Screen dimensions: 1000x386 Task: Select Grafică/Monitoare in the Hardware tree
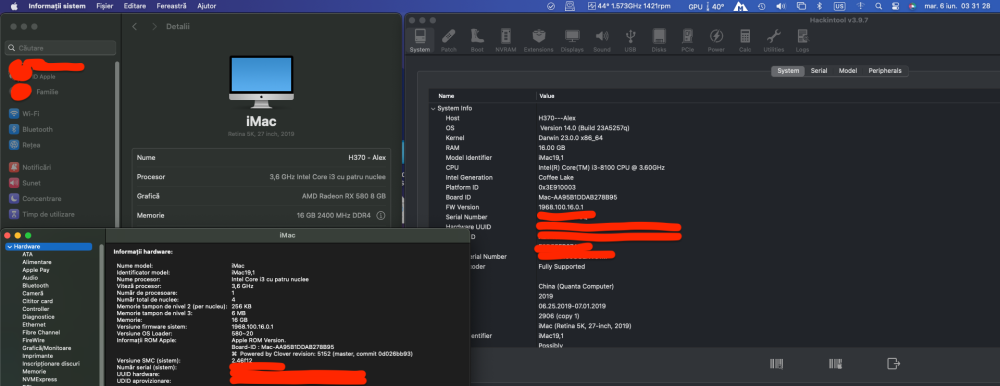pos(47,348)
